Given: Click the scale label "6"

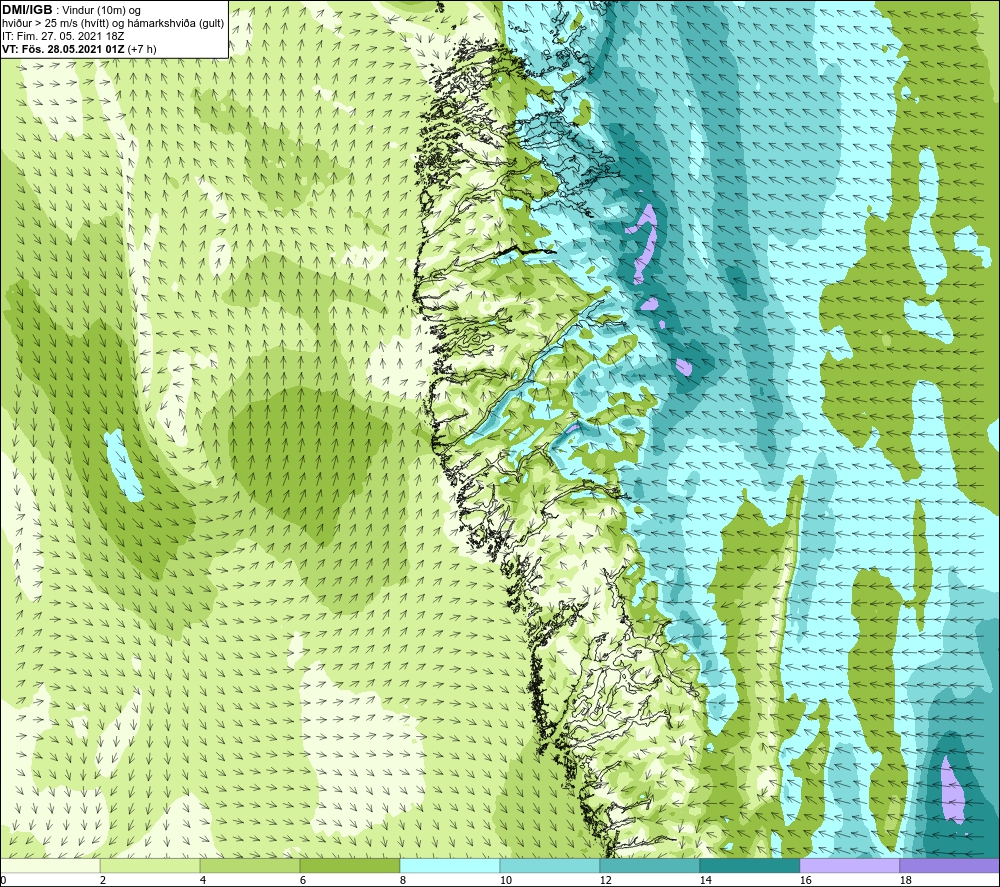Looking at the screenshot, I should 302,881.
